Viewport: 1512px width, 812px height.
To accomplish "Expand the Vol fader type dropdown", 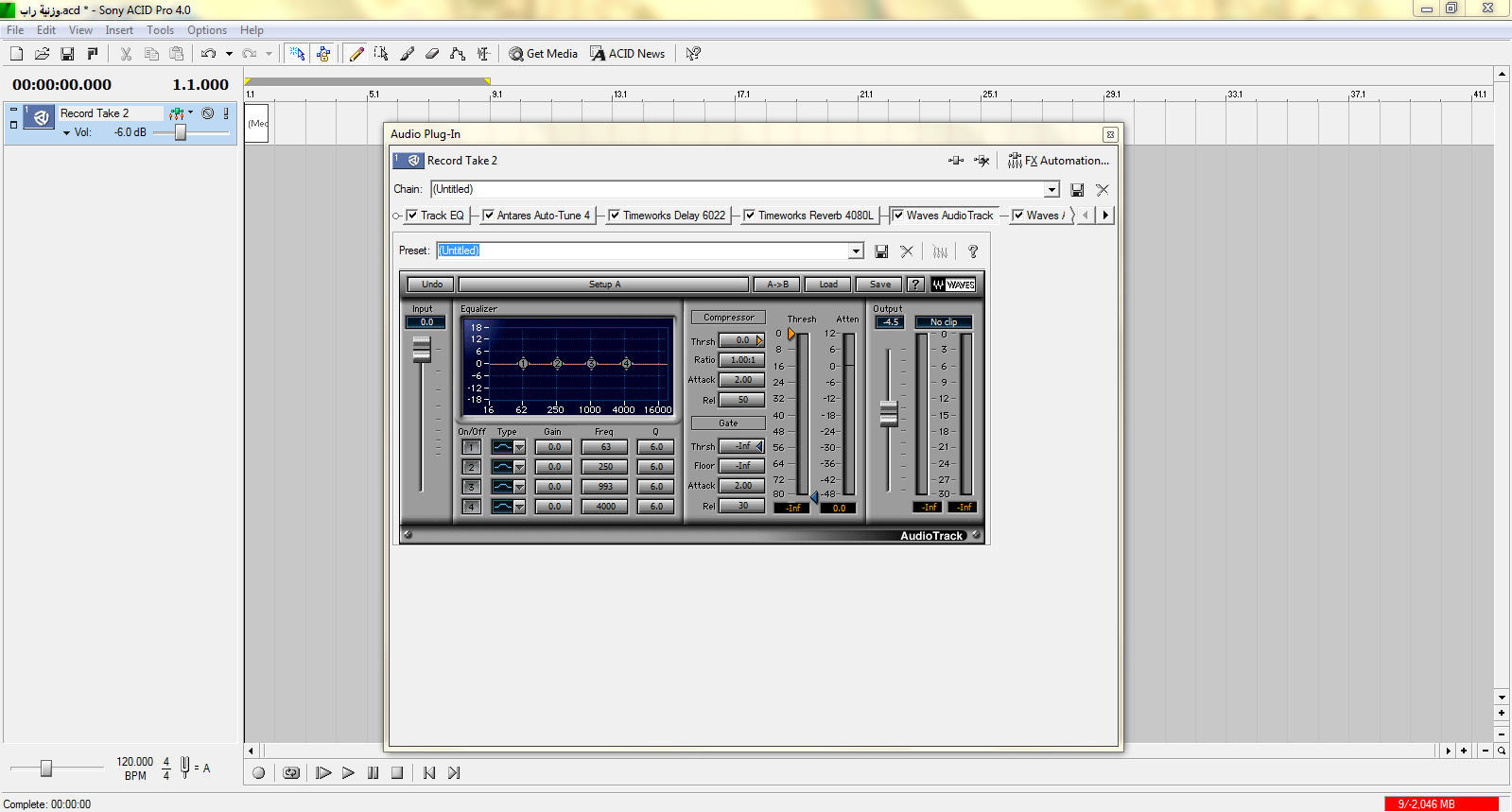I will coord(66,133).
